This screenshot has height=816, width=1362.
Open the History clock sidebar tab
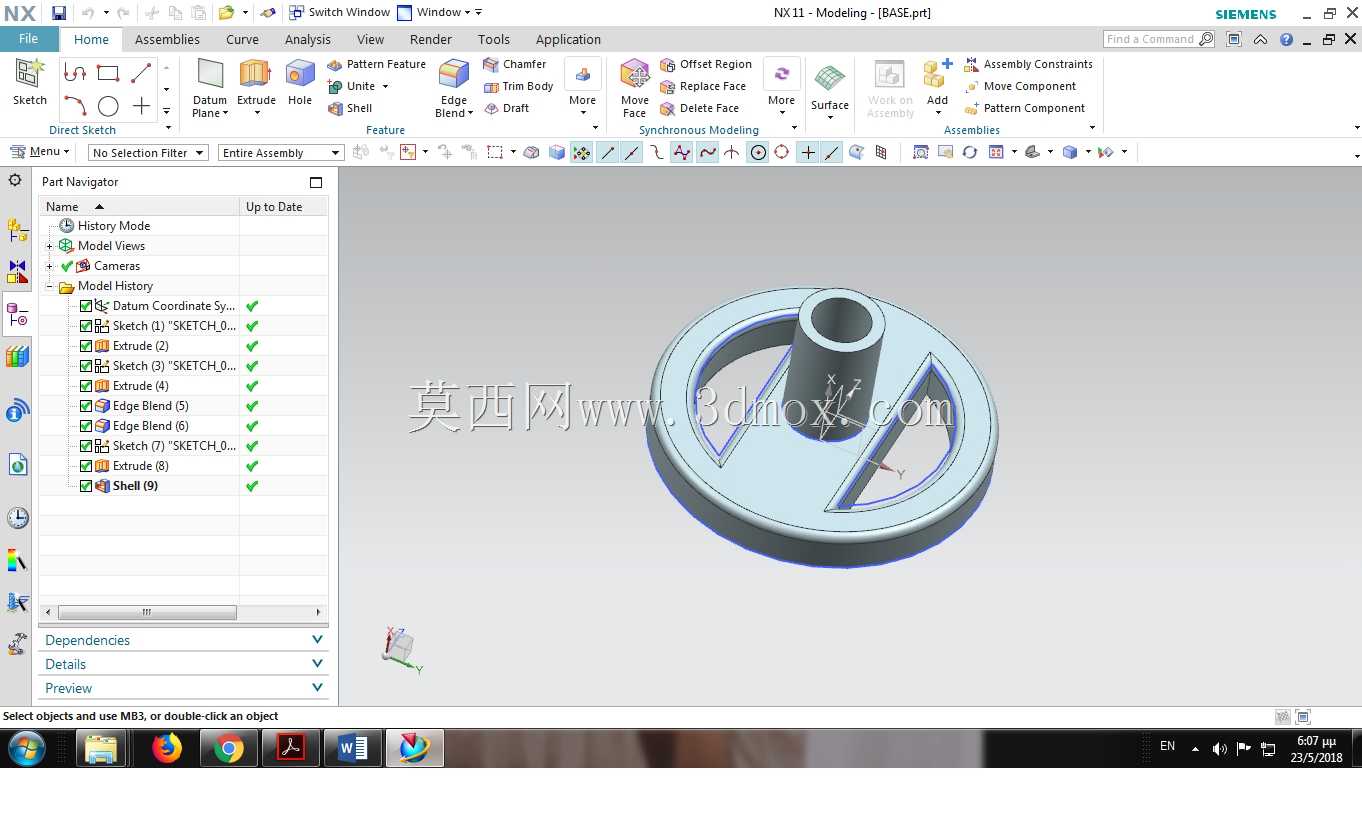click(17, 518)
